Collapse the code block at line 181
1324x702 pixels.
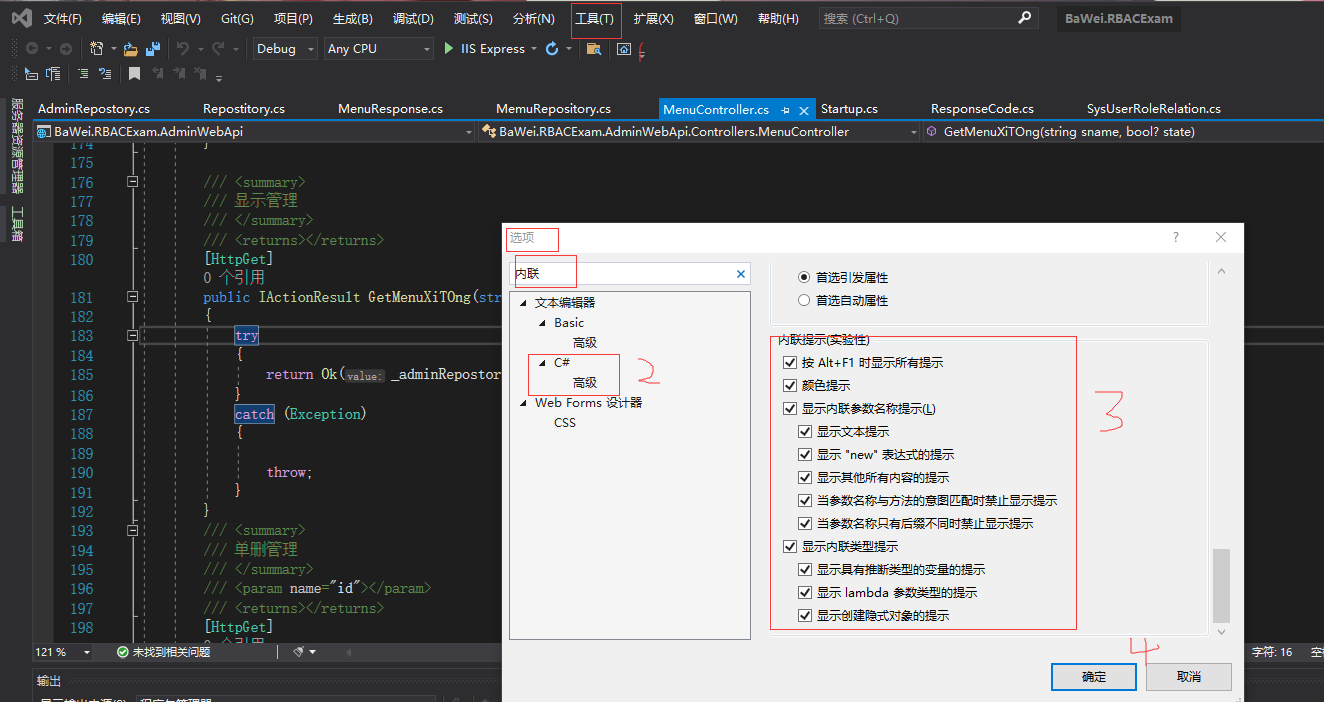coord(132,298)
